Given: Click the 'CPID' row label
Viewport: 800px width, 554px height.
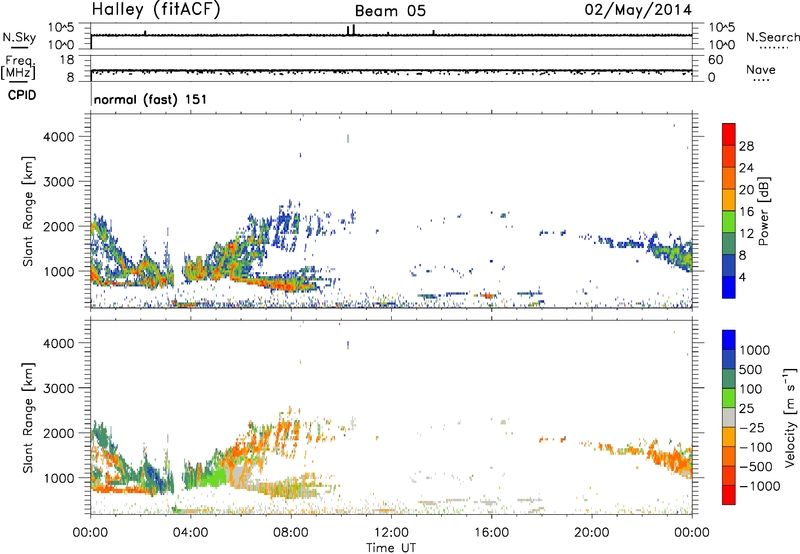Looking at the screenshot, I should 22,95.
